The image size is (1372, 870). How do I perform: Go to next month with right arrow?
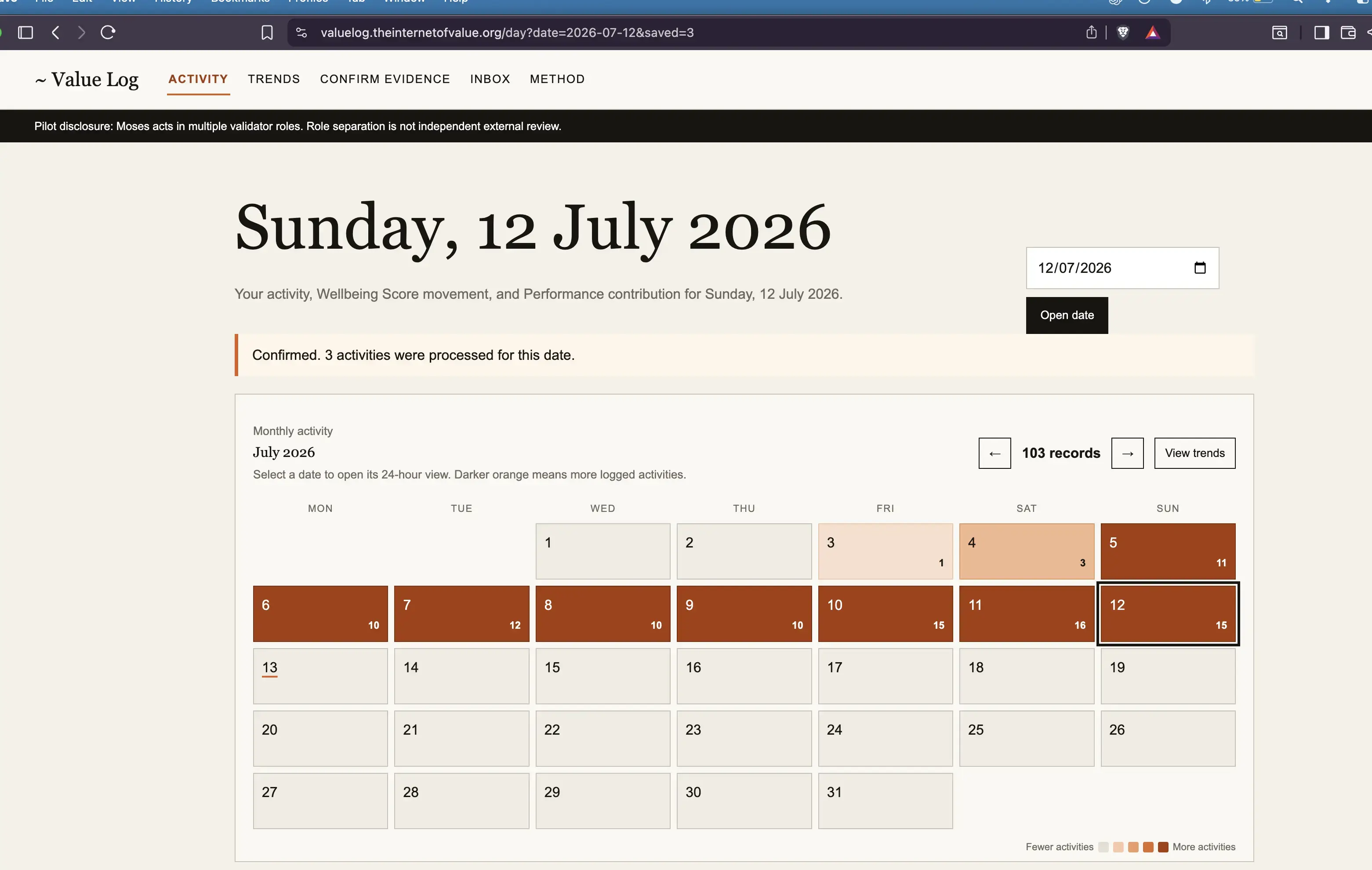click(1128, 453)
